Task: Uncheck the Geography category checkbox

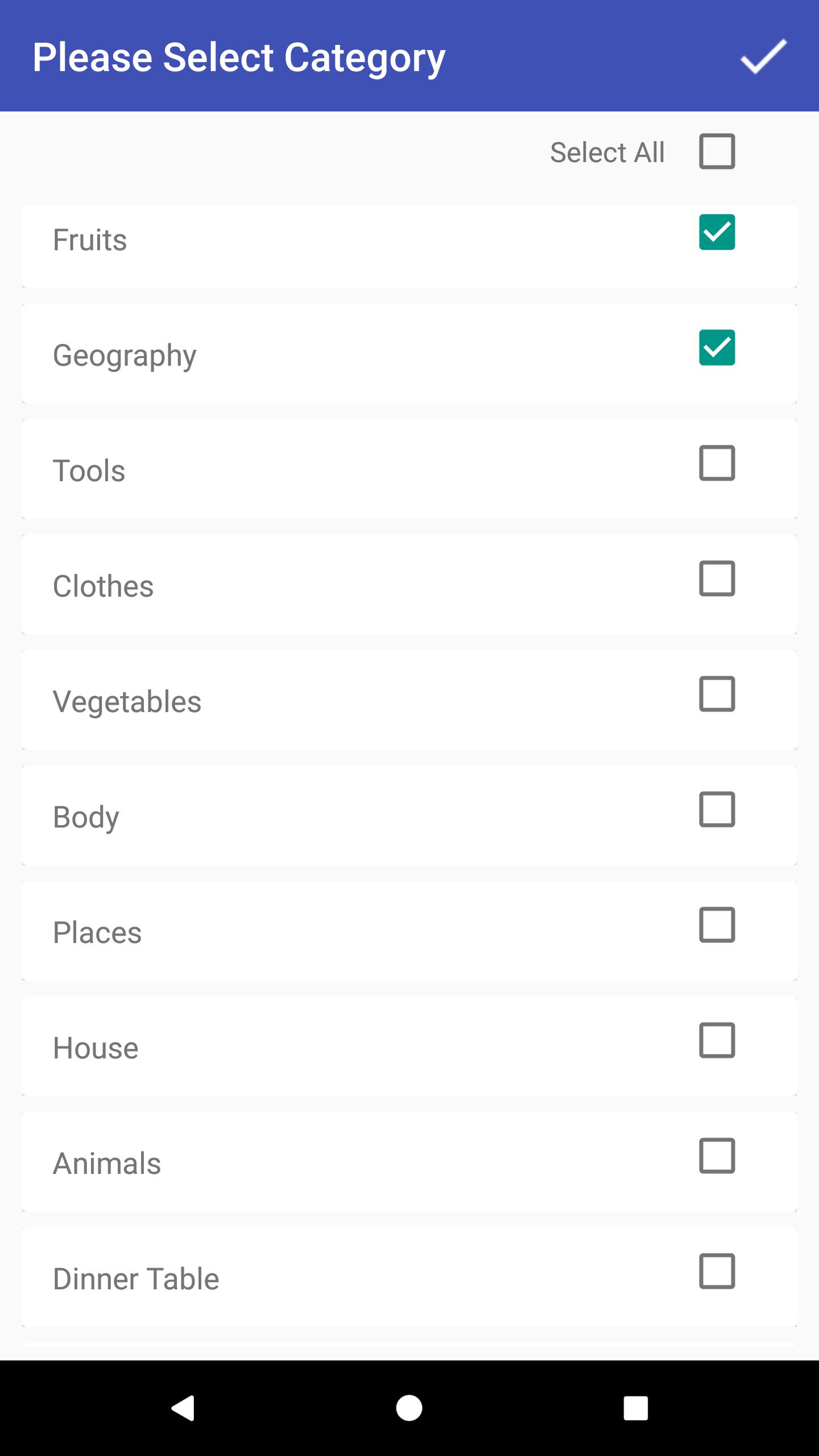Action: coord(717,348)
